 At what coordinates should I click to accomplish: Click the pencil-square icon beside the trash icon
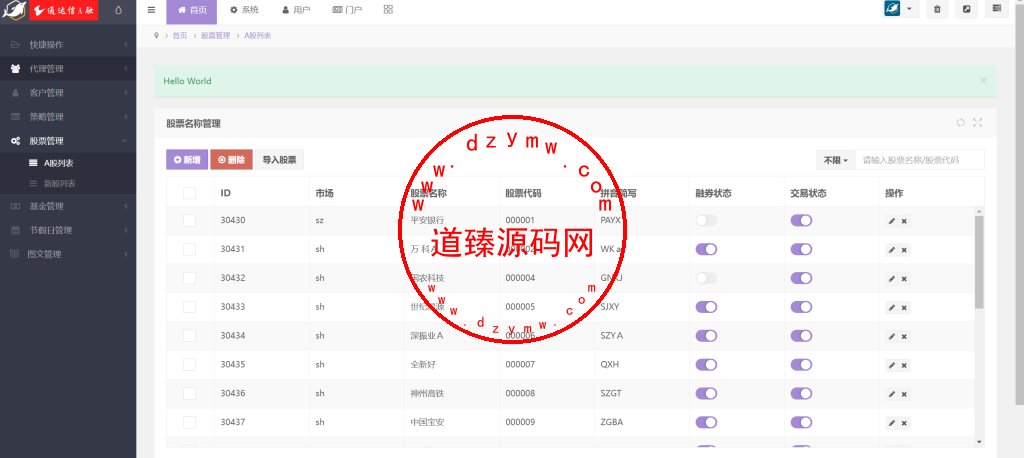tap(967, 9)
